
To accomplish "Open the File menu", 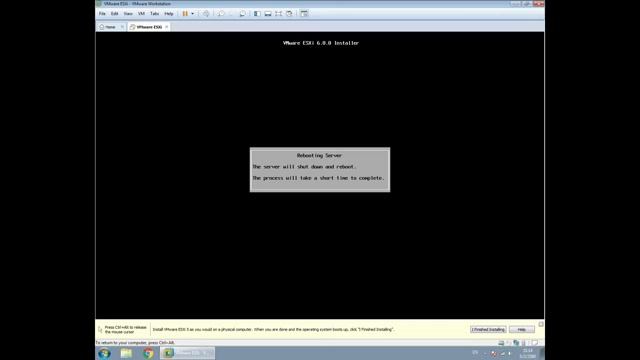I will click(102, 13).
